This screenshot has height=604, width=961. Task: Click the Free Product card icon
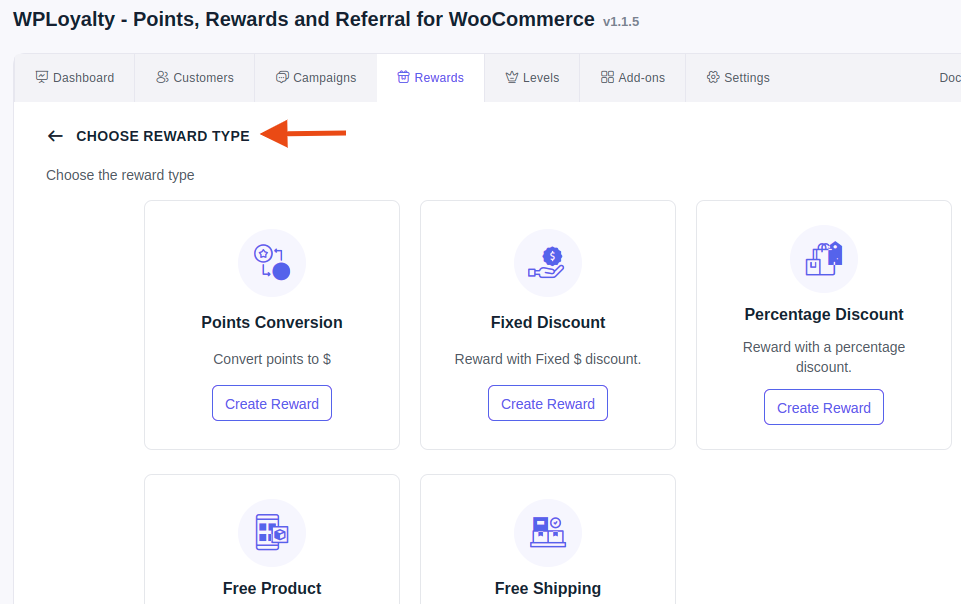point(272,532)
